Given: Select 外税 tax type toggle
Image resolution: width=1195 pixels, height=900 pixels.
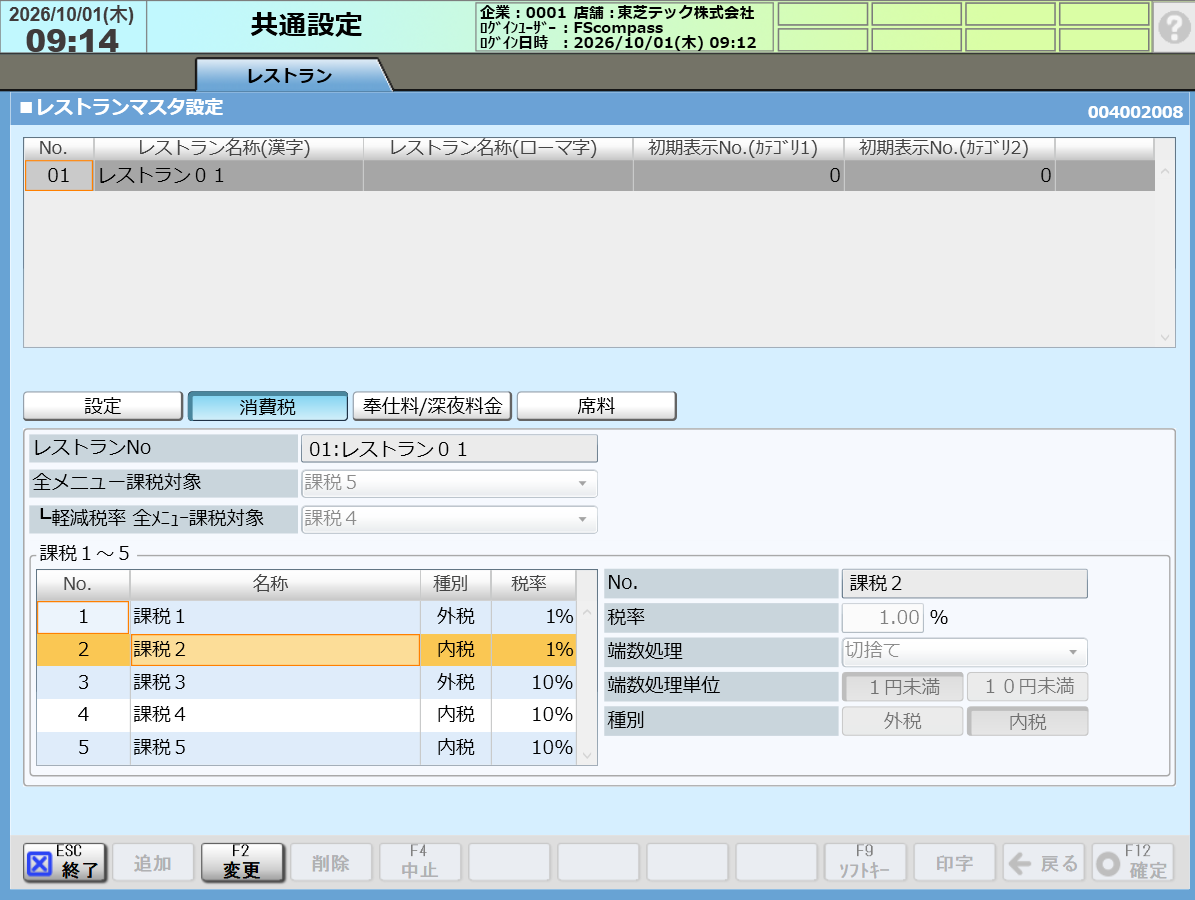Looking at the screenshot, I should [903, 721].
